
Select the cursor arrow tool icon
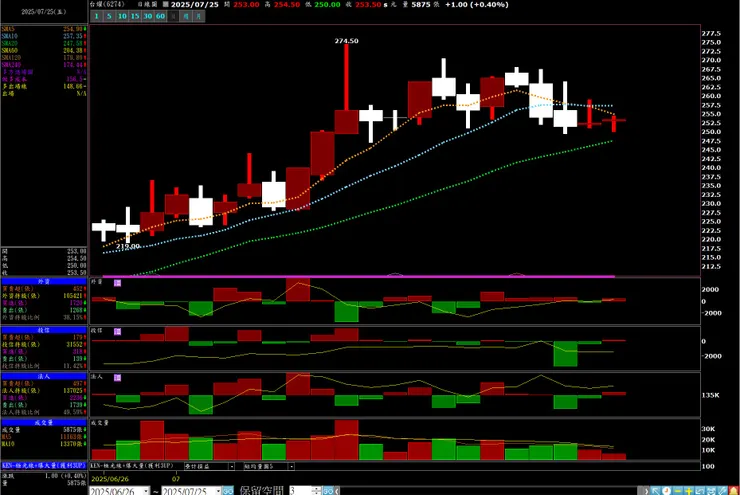[x=655, y=491]
